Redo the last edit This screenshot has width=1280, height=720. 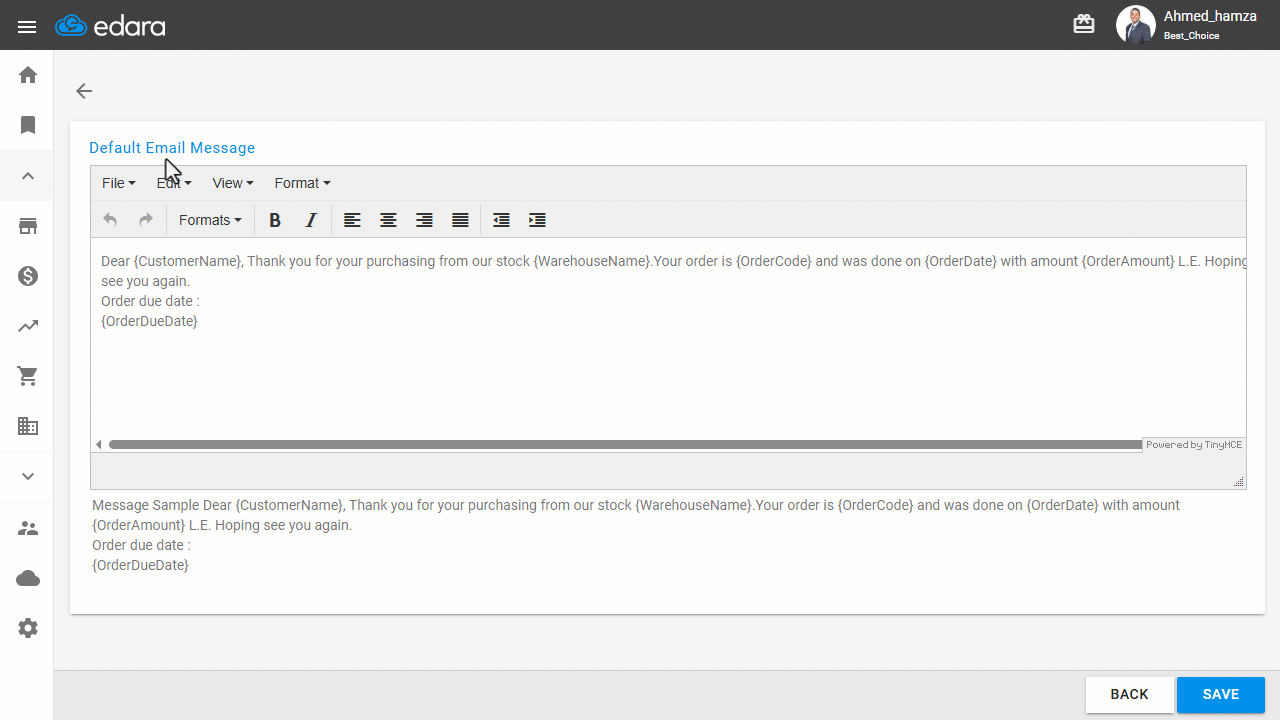[x=146, y=220]
